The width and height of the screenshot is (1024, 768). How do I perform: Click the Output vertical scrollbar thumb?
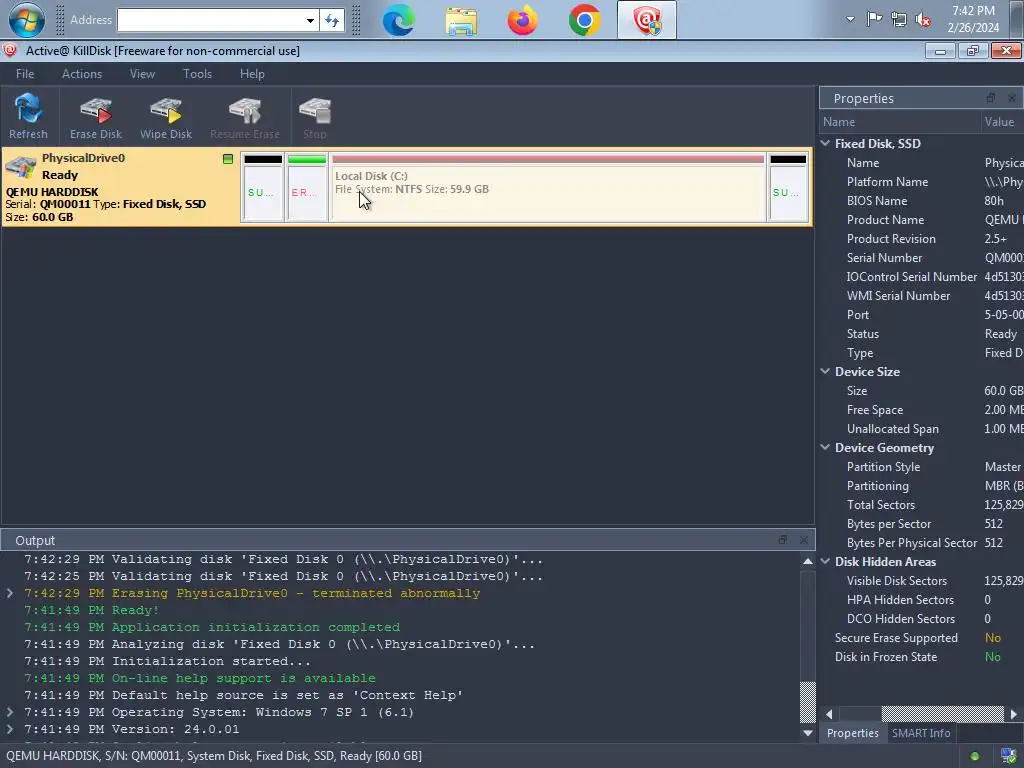(808, 701)
